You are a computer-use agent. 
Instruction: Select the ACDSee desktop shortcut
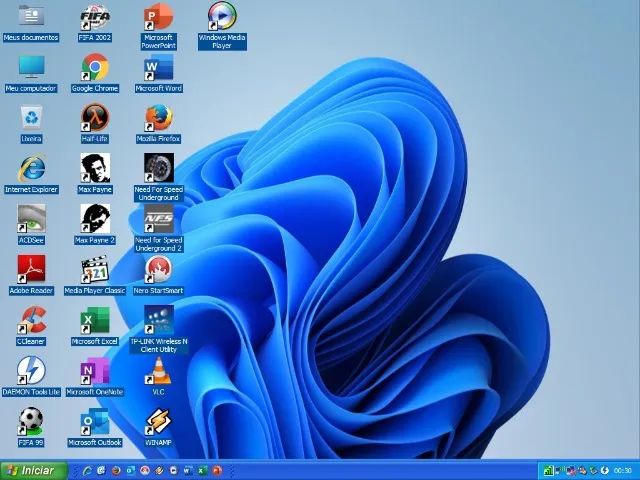tap(31, 225)
